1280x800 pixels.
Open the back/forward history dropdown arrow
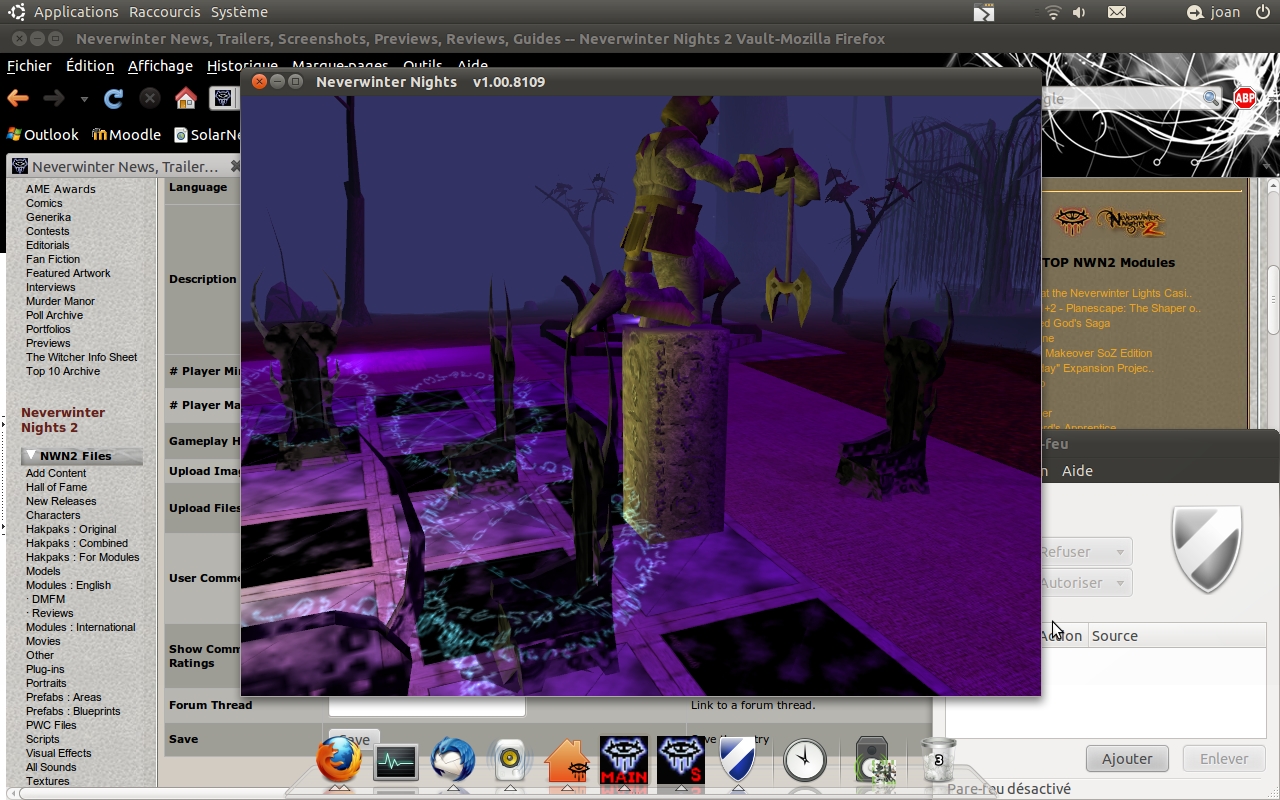point(84,99)
